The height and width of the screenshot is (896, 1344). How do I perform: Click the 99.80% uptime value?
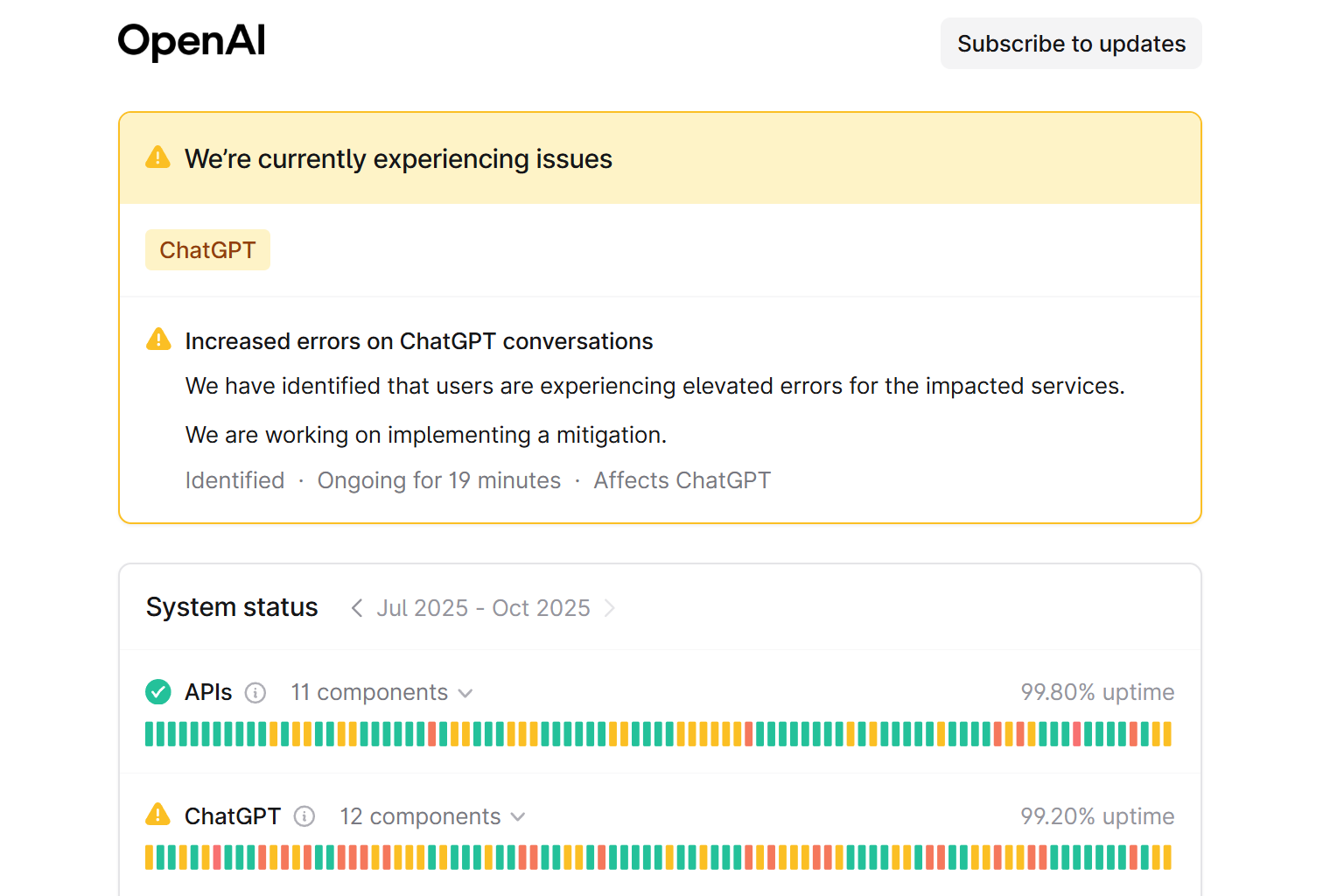(x=1097, y=692)
